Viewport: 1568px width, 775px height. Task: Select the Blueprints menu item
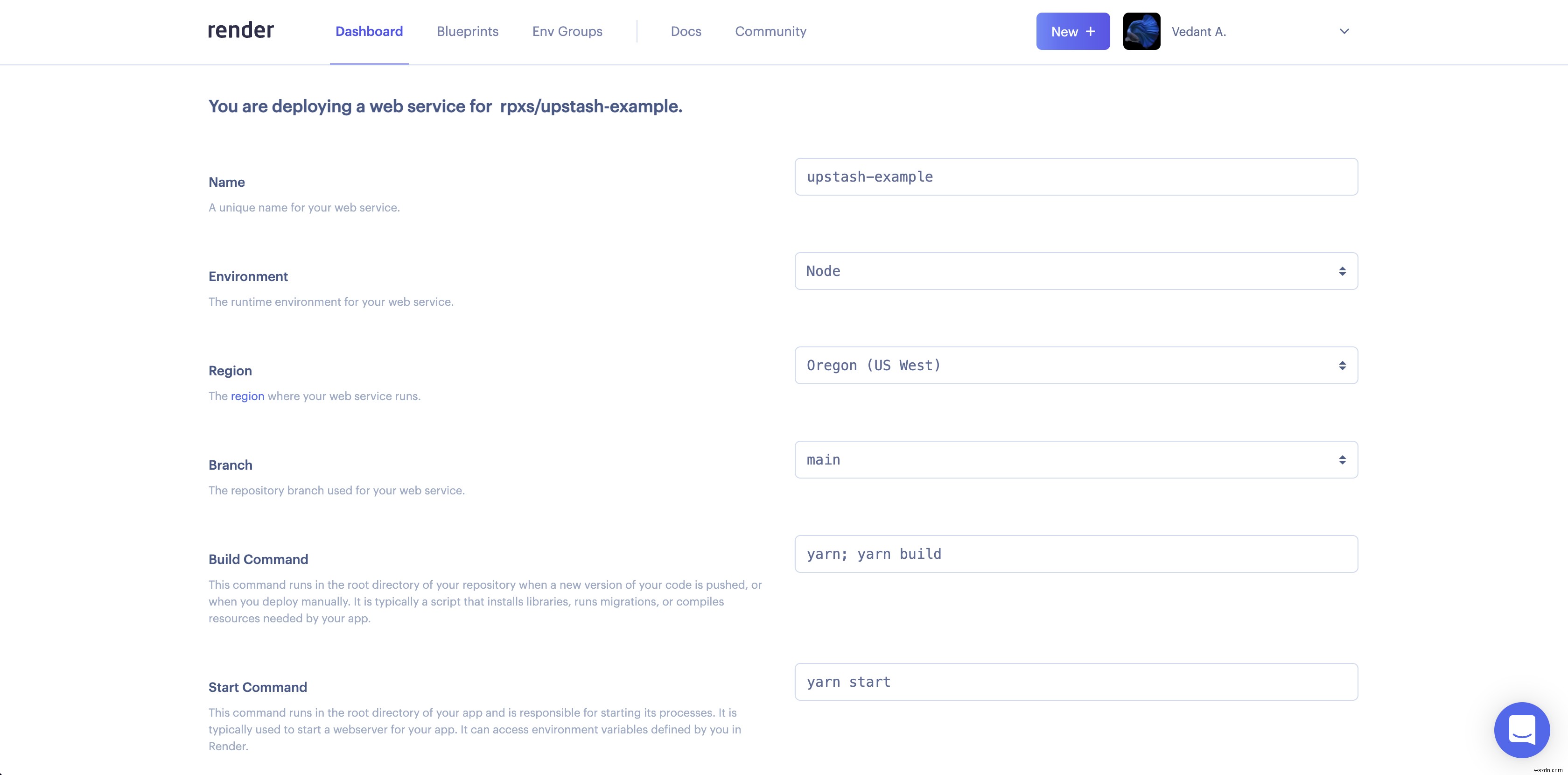tap(467, 31)
